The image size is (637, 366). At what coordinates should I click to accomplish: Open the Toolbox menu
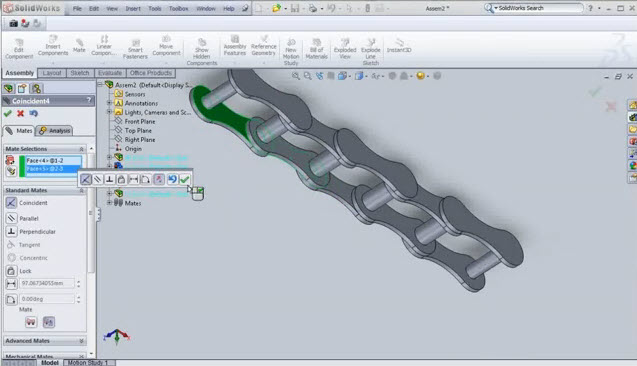[x=178, y=9]
